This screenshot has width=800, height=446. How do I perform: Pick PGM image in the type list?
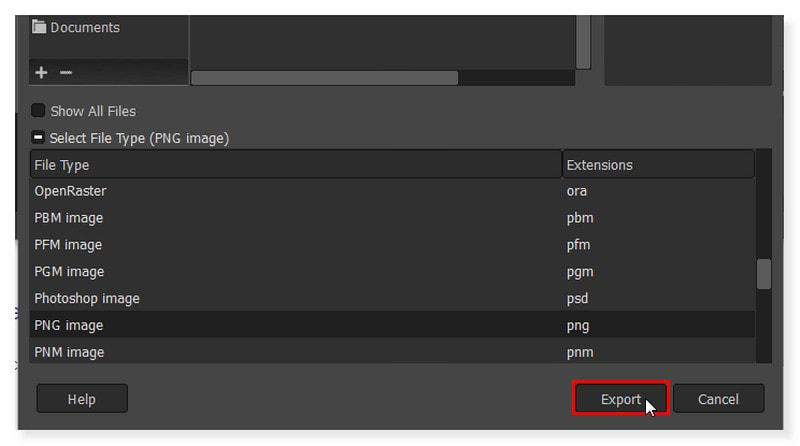click(x=69, y=272)
